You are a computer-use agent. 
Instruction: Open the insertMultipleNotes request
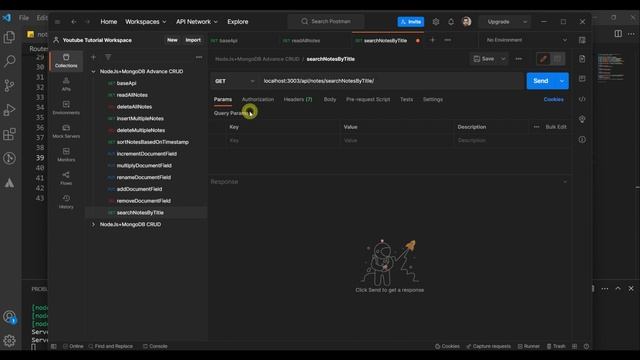point(140,119)
